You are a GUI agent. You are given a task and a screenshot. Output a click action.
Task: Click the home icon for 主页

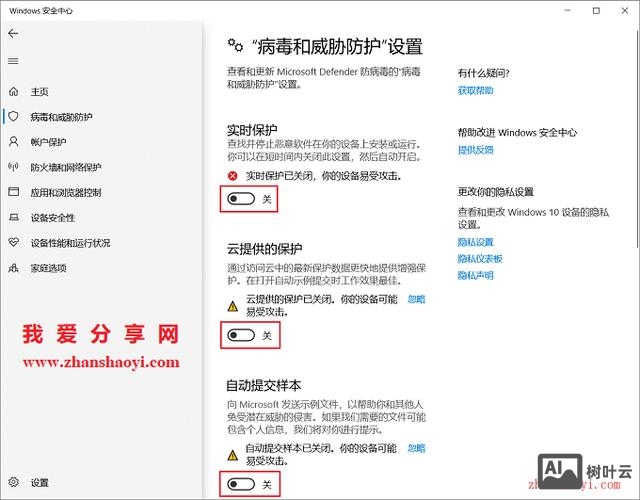pyautogui.click(x=13, y=91)
